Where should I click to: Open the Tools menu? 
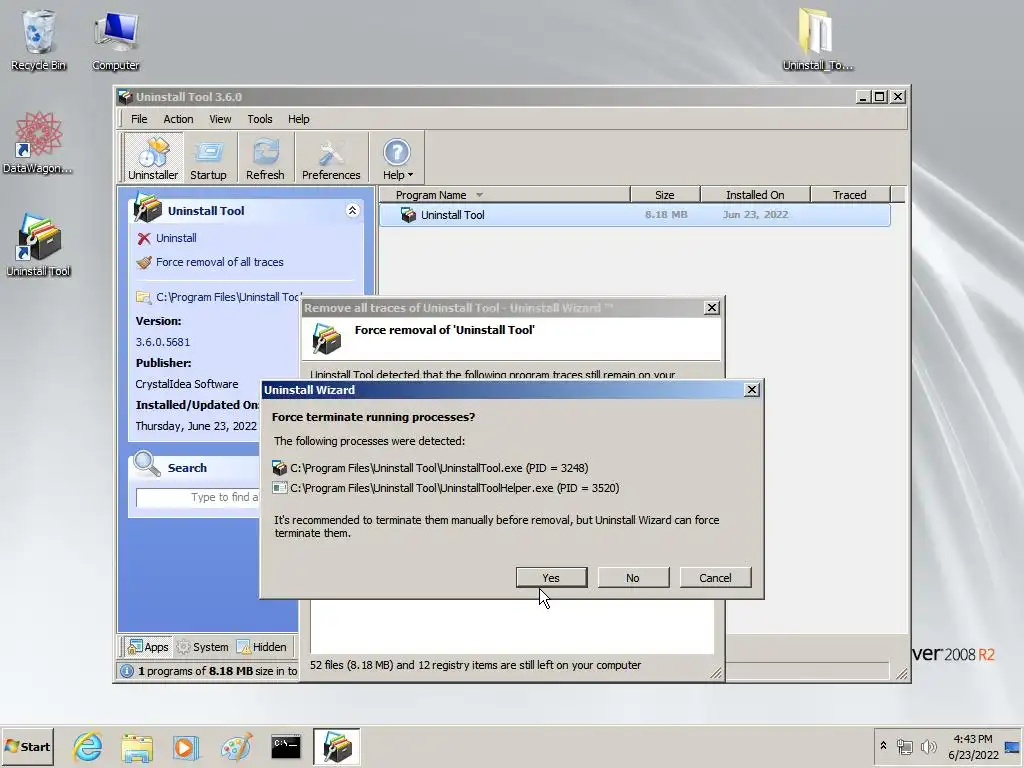click(x=260, y=119)
